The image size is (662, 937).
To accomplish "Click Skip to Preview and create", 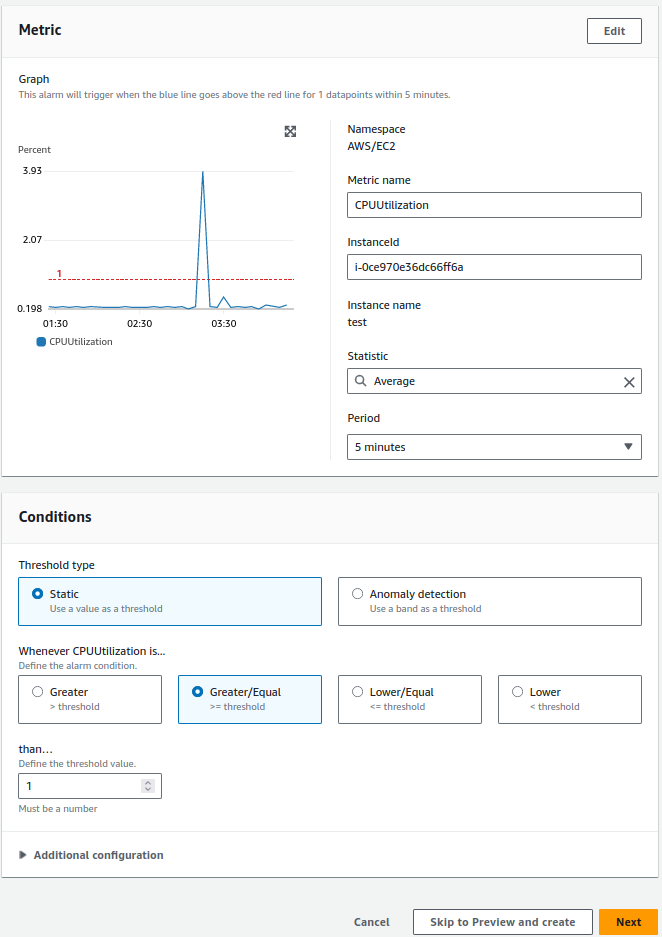I will [502, 922].
